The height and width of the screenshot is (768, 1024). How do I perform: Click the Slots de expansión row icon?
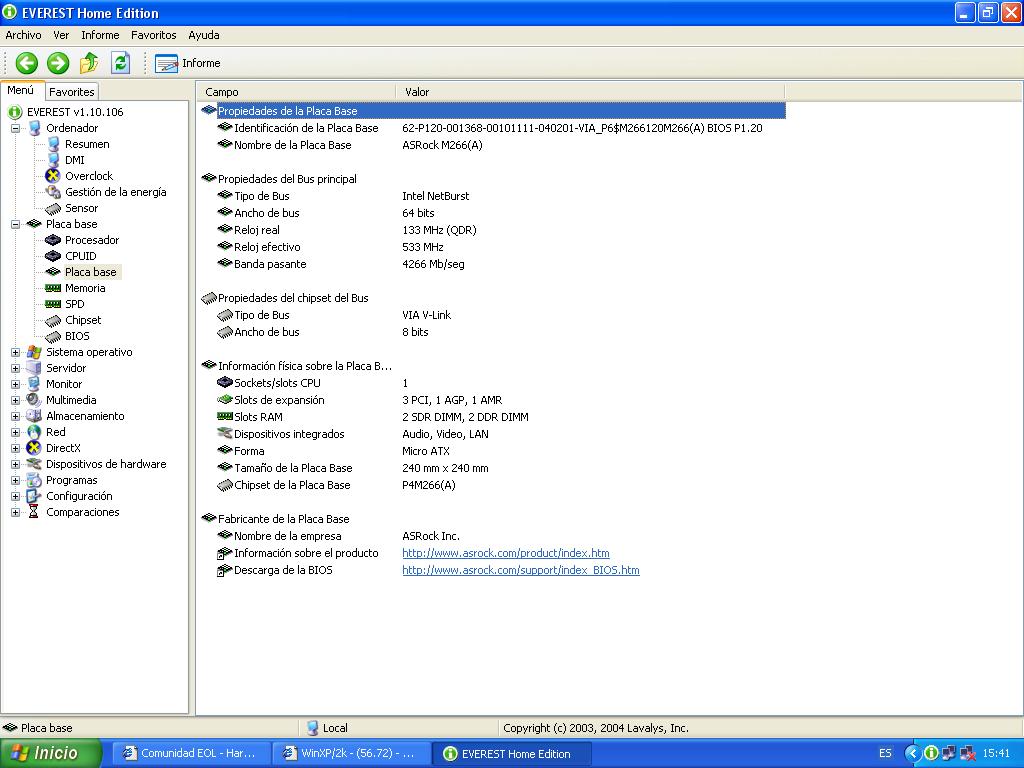point(225,400)
